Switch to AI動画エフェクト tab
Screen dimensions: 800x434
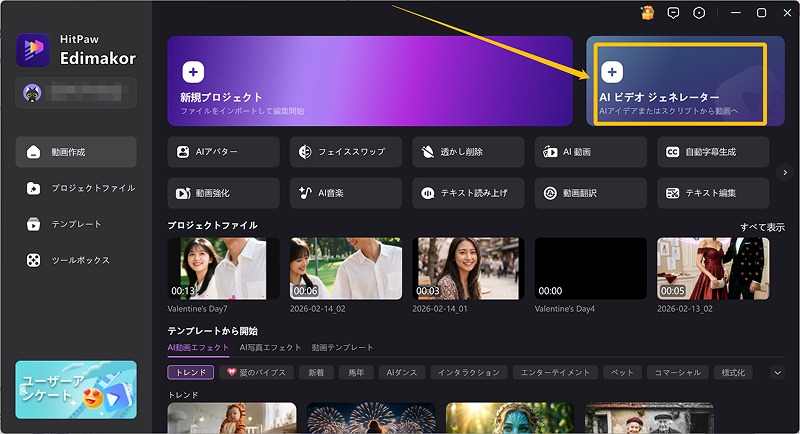coord(198,348)
